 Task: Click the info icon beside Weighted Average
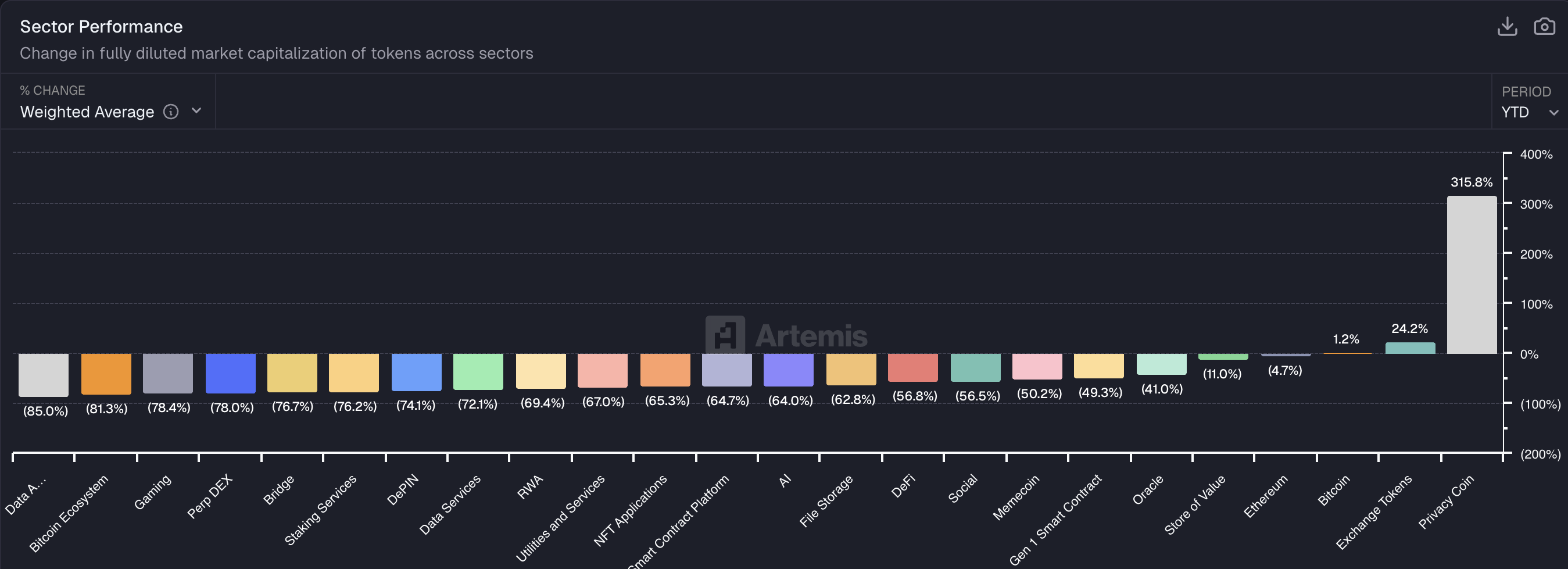[x=171, y=112]
